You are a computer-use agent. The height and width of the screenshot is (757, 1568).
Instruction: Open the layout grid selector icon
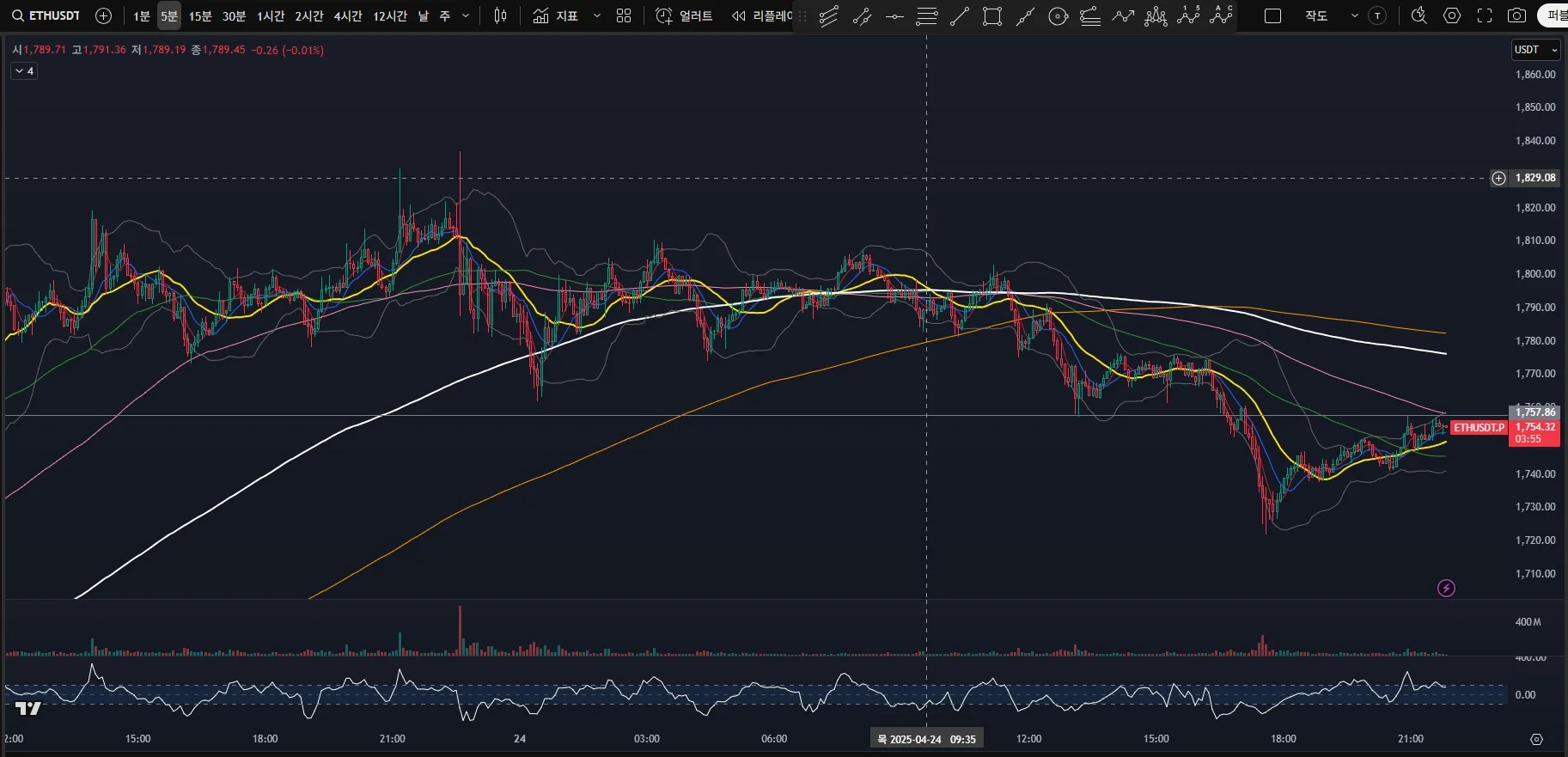[624, 15]
